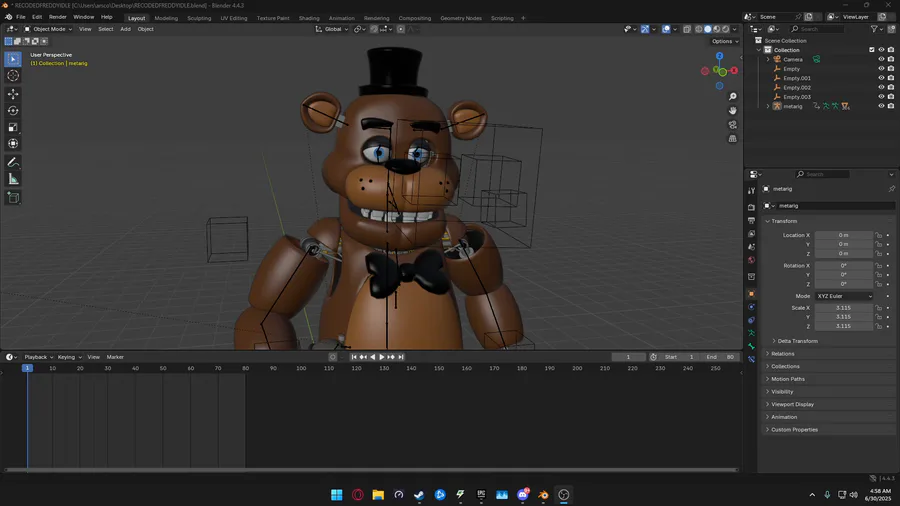Expand the Viewport Display panel
Screen dimensions: 900x506
tap(792, 404)
